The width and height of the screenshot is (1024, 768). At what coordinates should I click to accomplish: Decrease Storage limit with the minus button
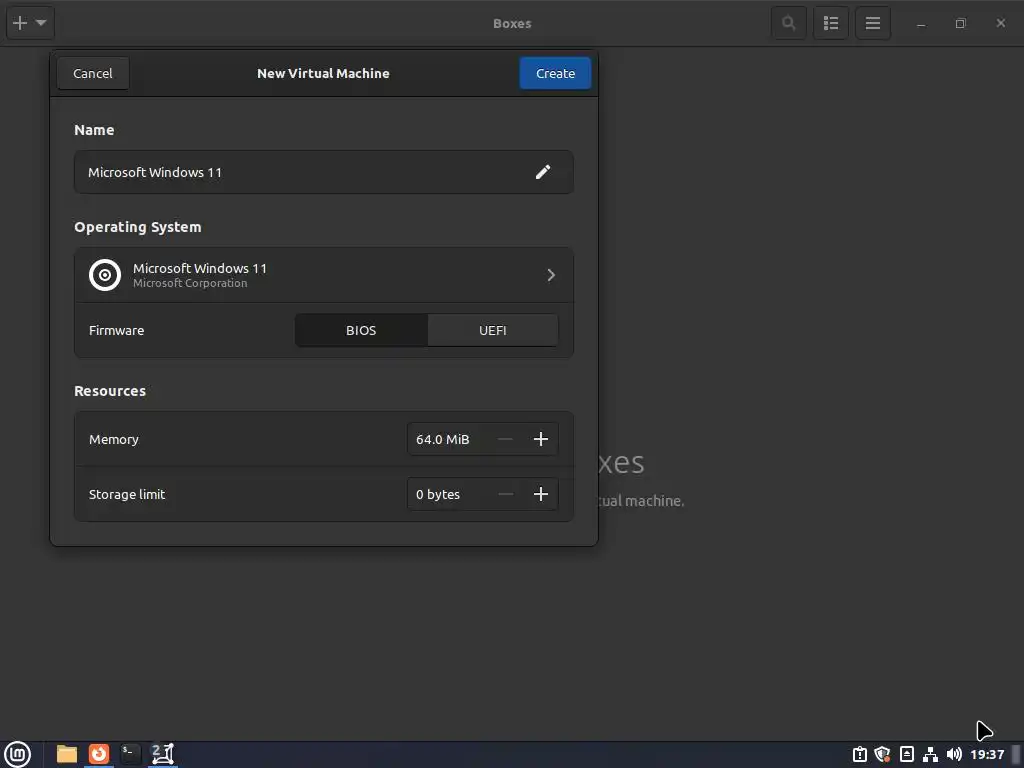(x=505, y=494)
